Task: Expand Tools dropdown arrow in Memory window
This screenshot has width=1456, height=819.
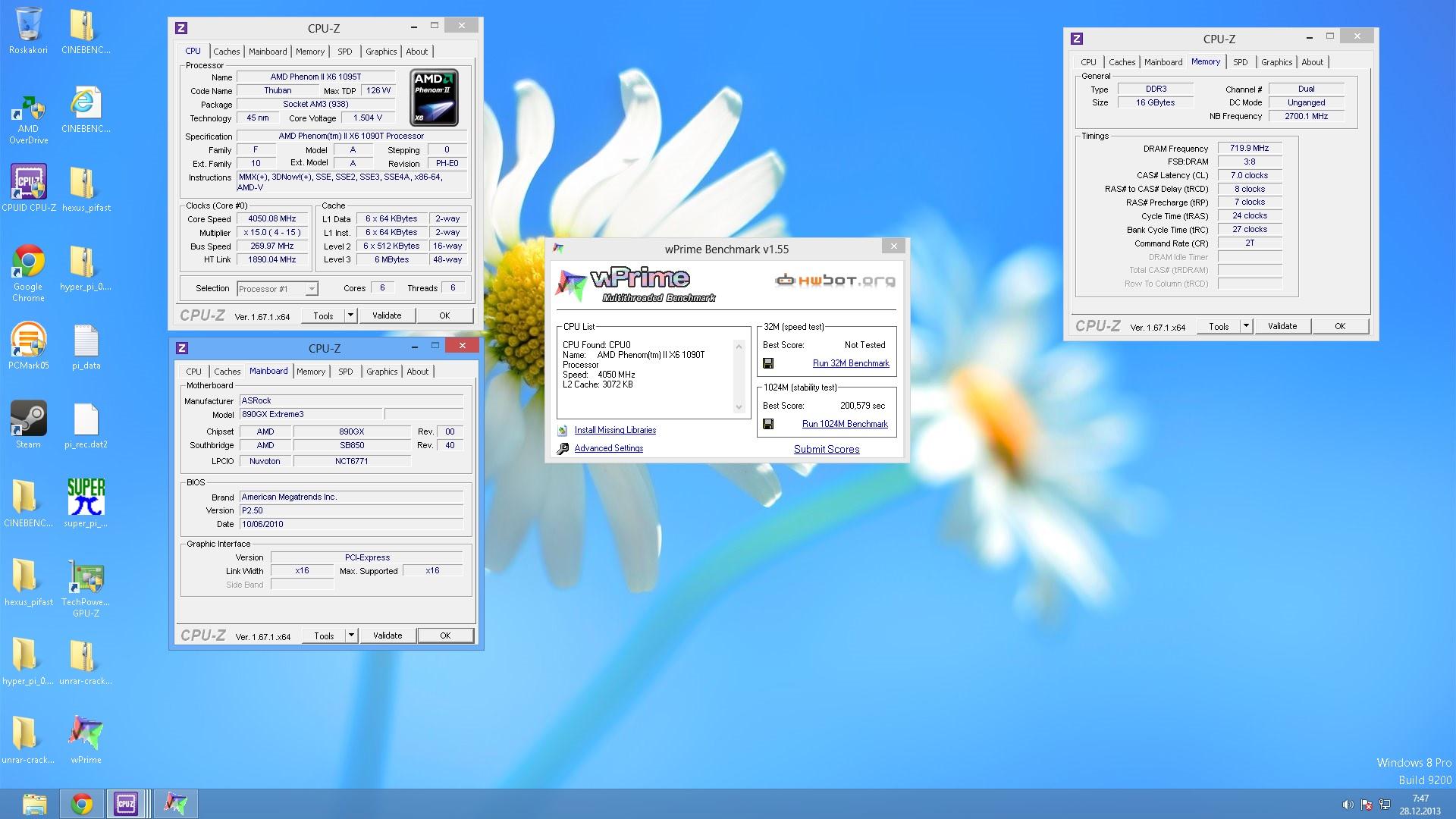Action: pyautogui.click(x=1246, y=326)
